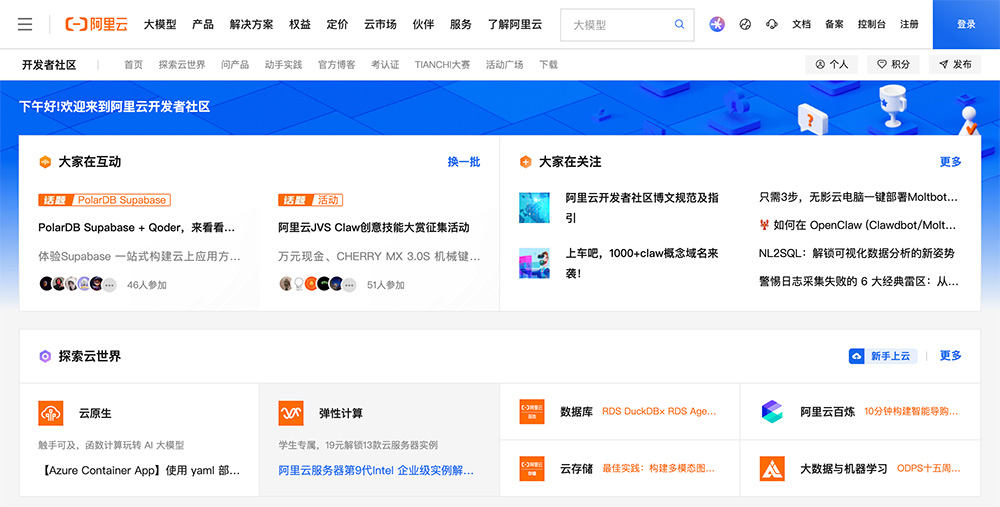Open 官方博客 community tab
Image resolution: width=1000 pixels, height=507 pixels.
tap(337, 64)
